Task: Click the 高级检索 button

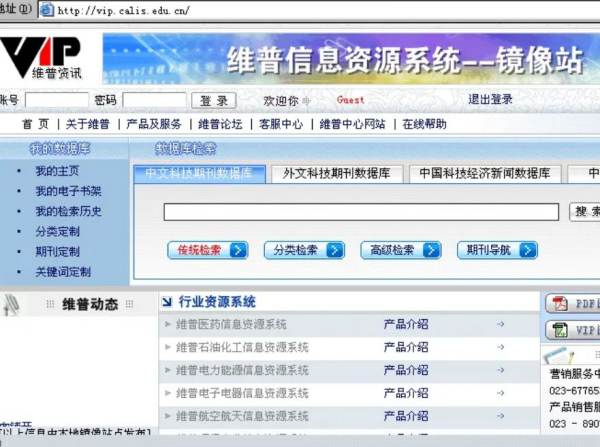Action: [x=401, y=250]
